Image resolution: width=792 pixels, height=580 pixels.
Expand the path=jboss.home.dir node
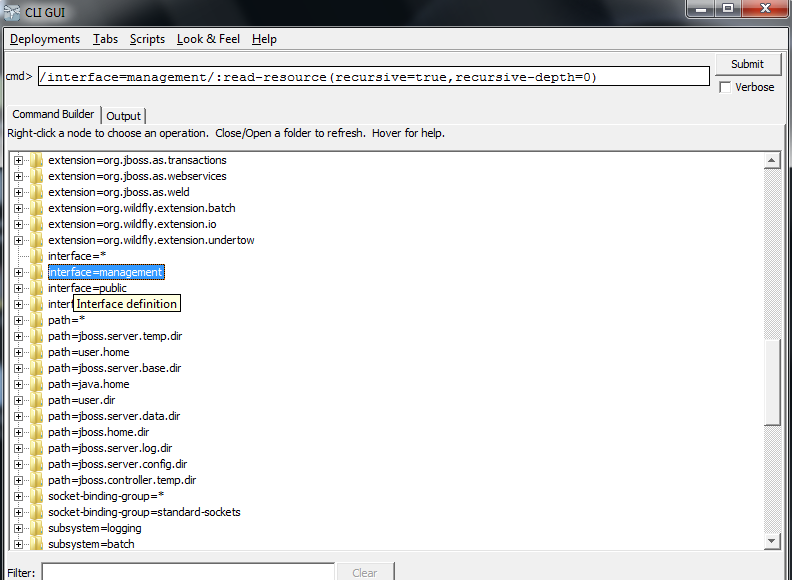(18, 432)
